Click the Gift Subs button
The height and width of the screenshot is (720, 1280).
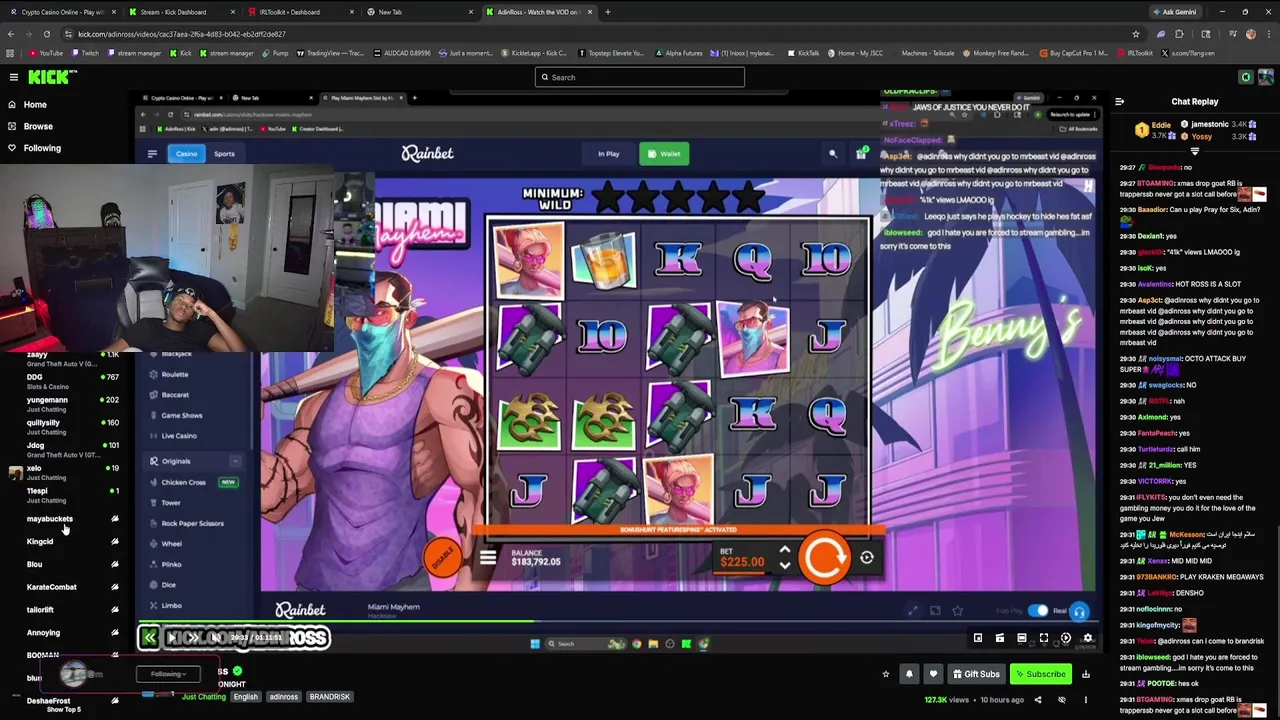pyautogui.click(x=976, y=674)
